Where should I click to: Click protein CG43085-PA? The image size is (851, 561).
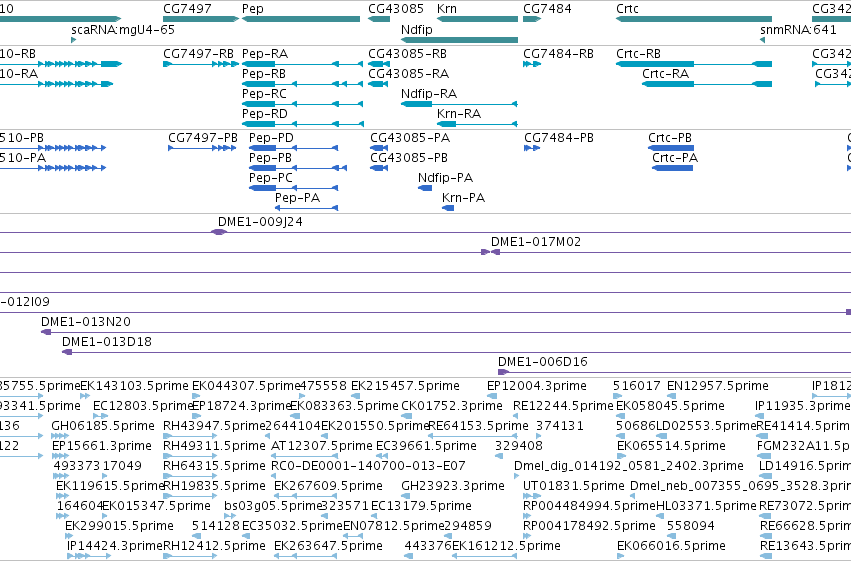[379, 148]
